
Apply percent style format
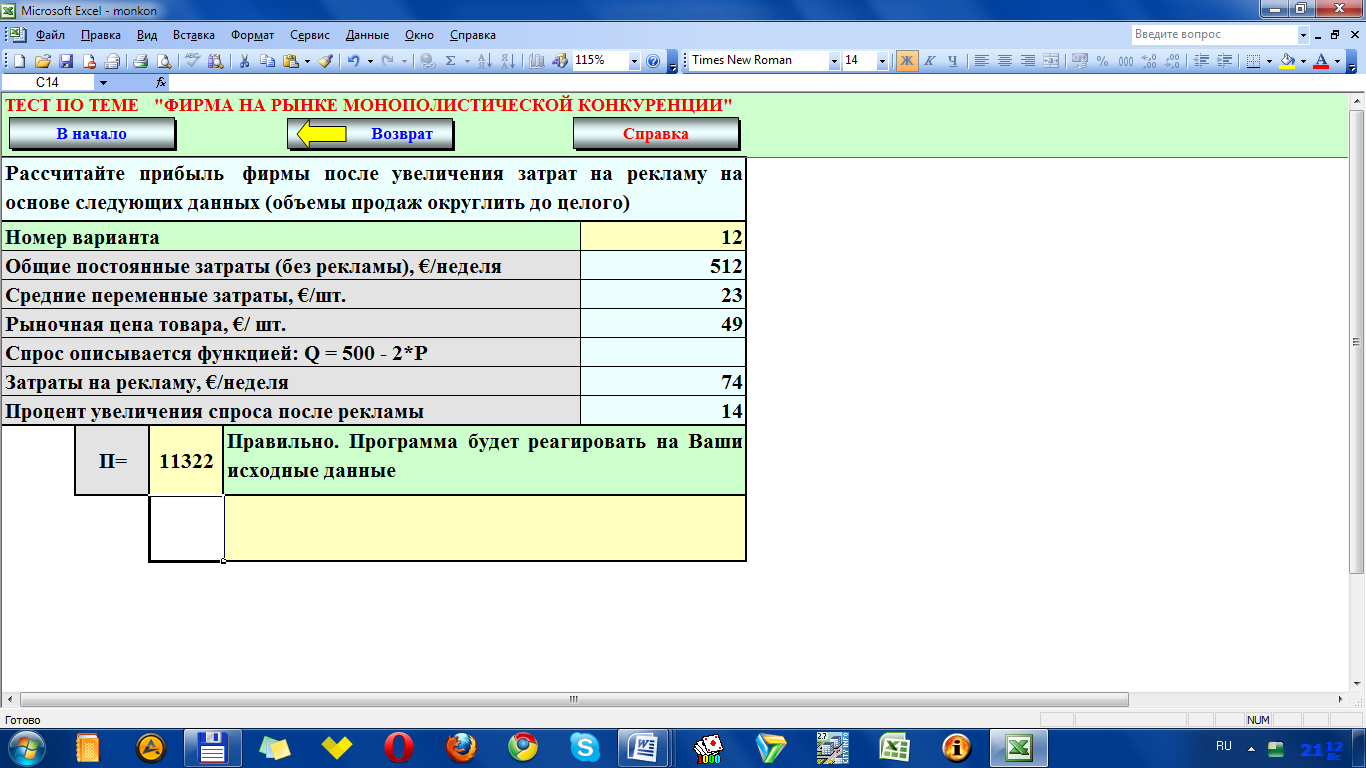coord(1102,61)
